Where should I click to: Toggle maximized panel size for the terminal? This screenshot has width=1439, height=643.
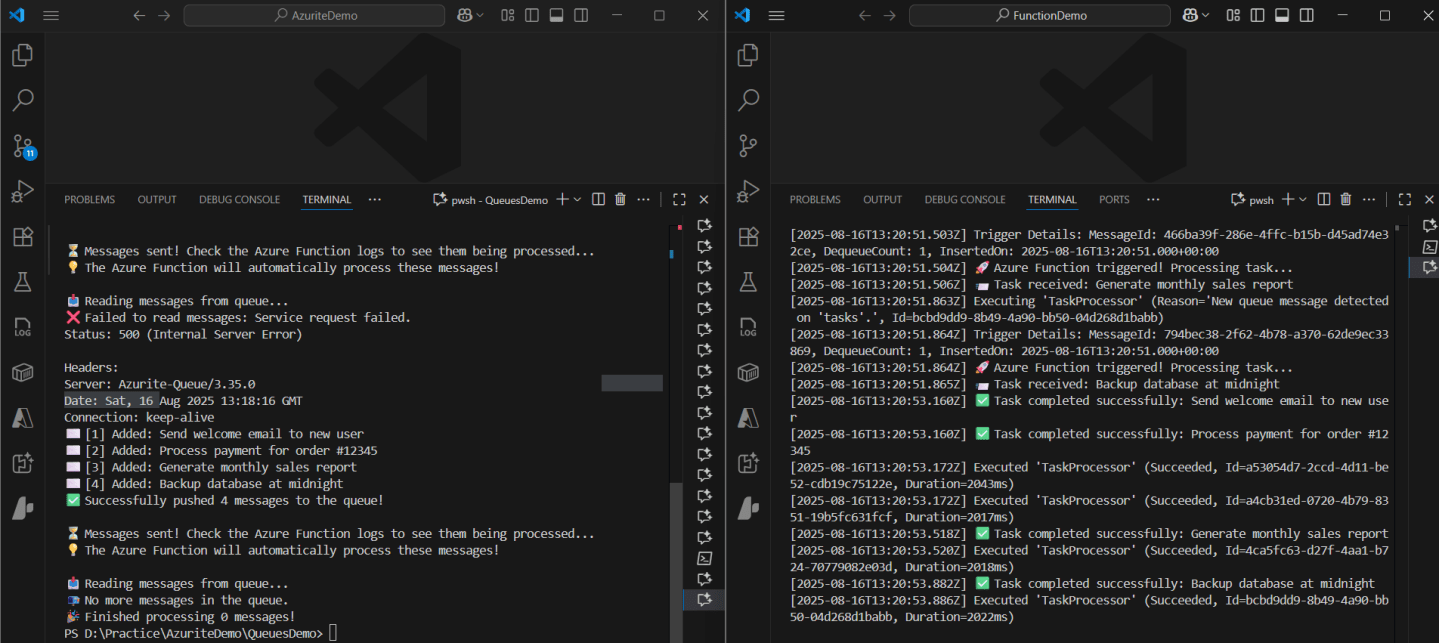tap(679, 199)
